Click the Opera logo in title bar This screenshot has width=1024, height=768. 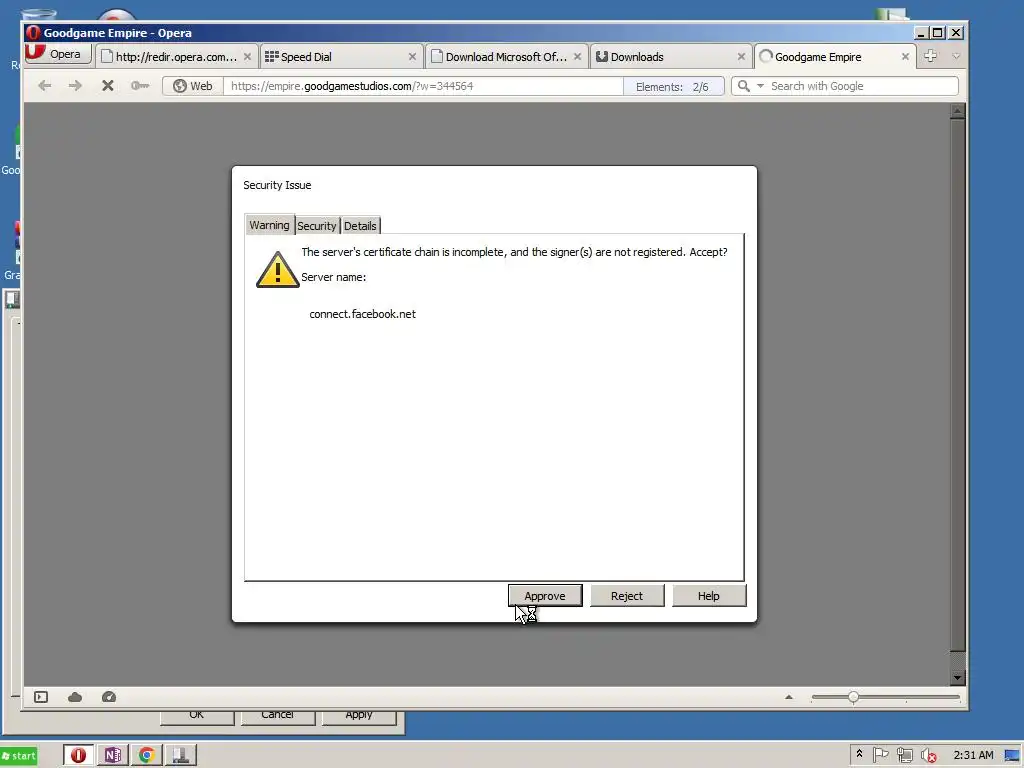pos(33,33)
